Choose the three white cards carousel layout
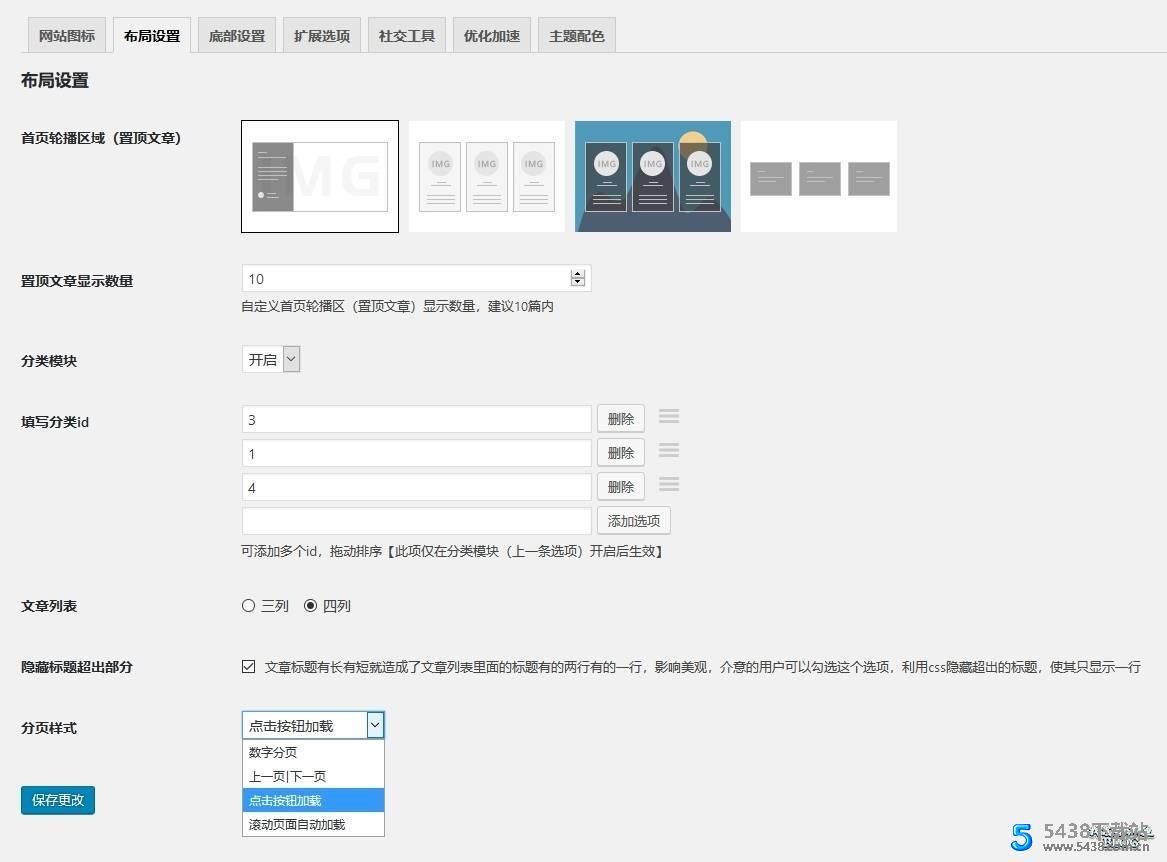 (x=487, y=177)
